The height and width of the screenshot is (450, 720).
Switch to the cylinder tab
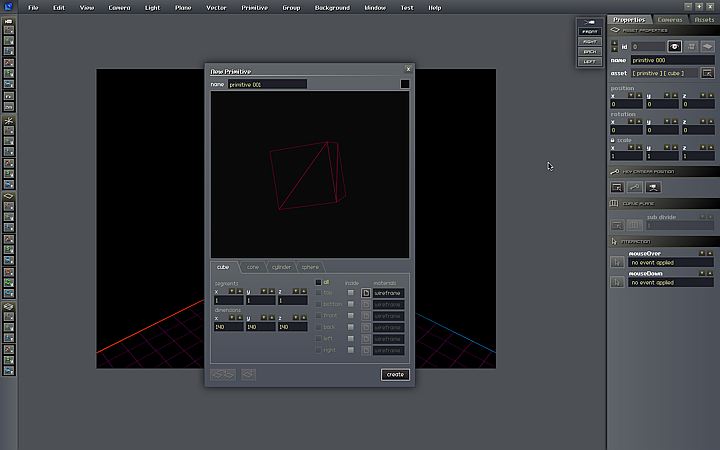click(282, 267)
